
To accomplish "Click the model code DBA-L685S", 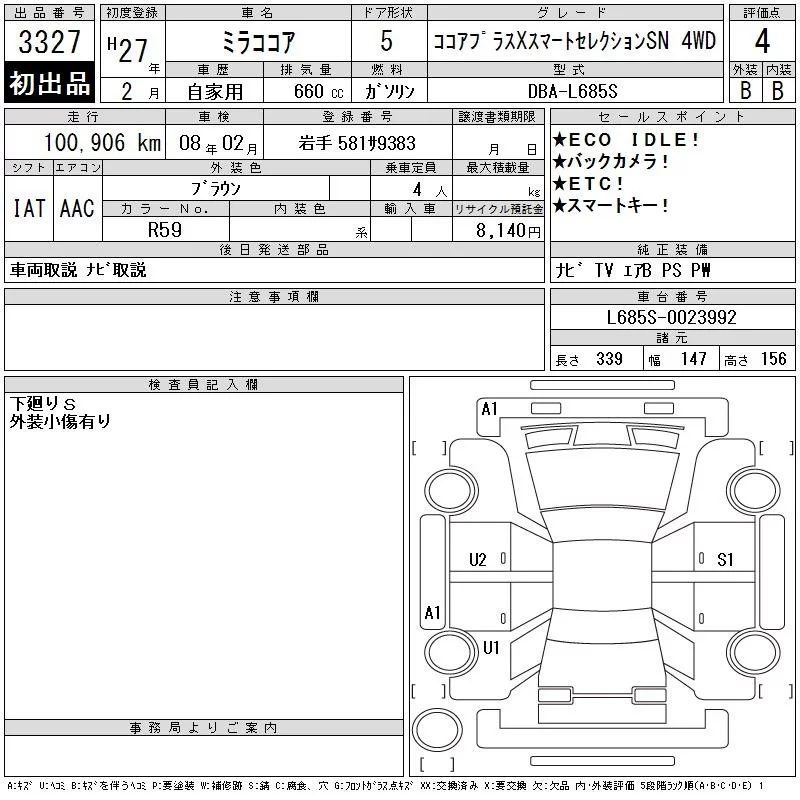I will pyautogui.click(x=572, y=91).
